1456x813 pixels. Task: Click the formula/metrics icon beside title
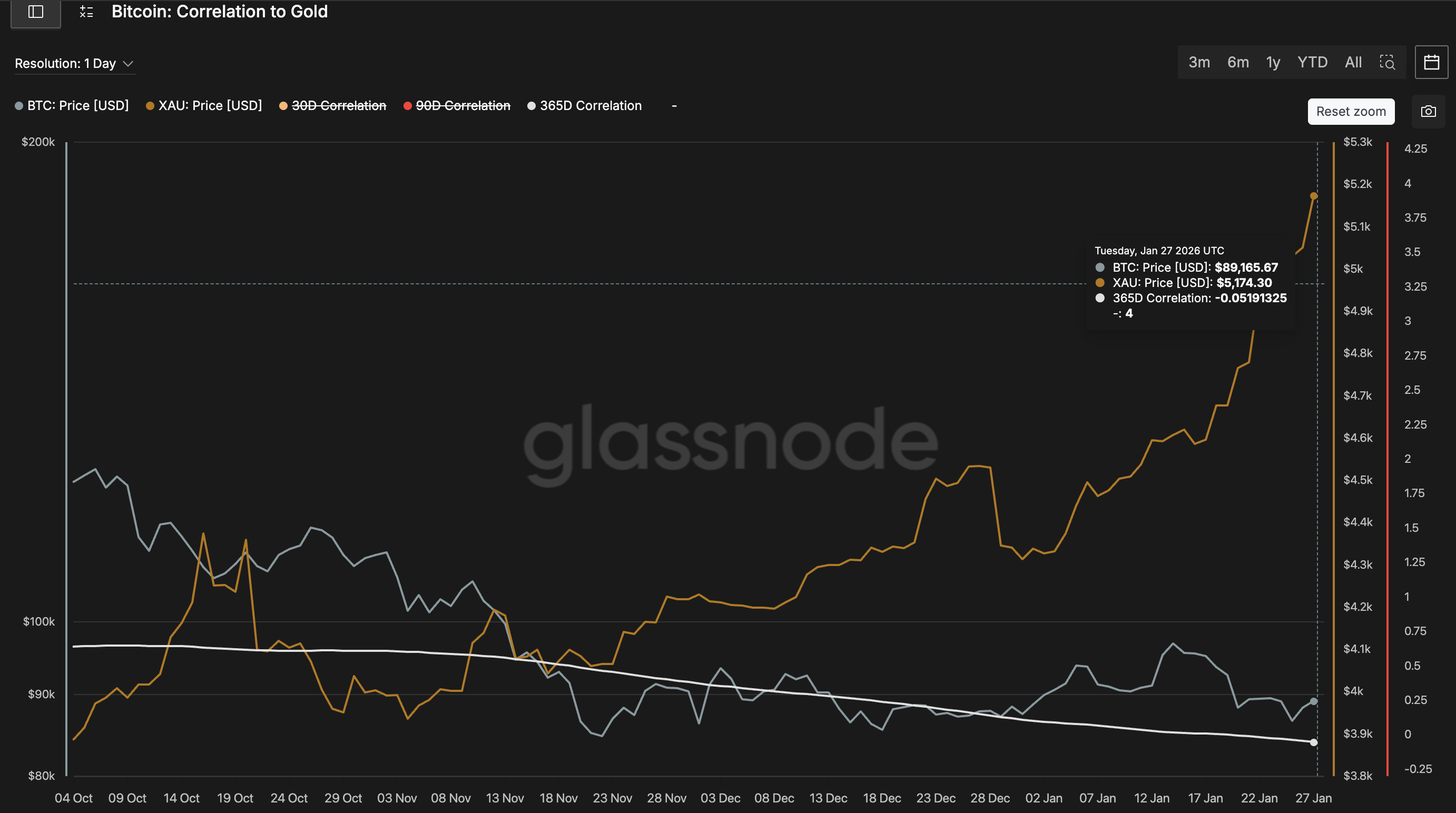pyautogui.click(x=86, y=12)
